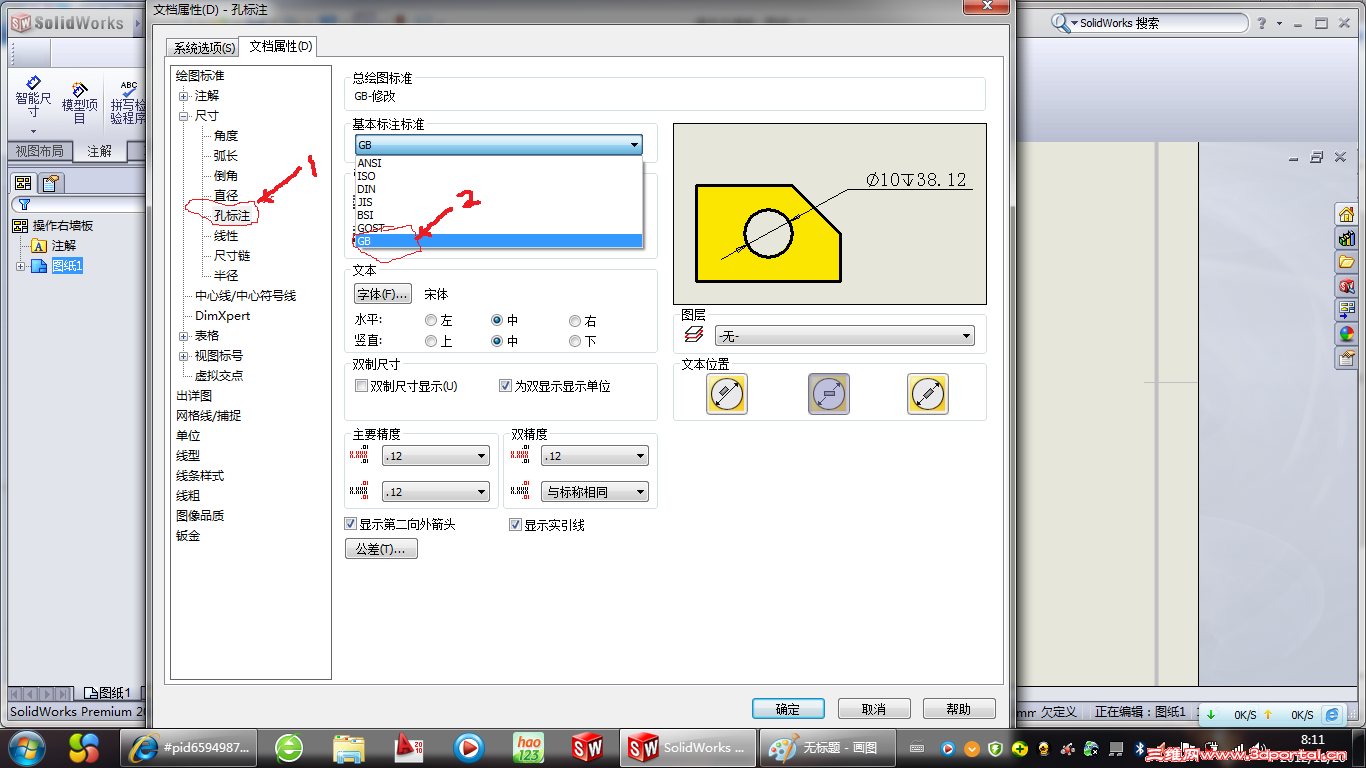Open the PropertyManager tab icon
This screenshot has width=1366, height=768.
pos(51,182)
